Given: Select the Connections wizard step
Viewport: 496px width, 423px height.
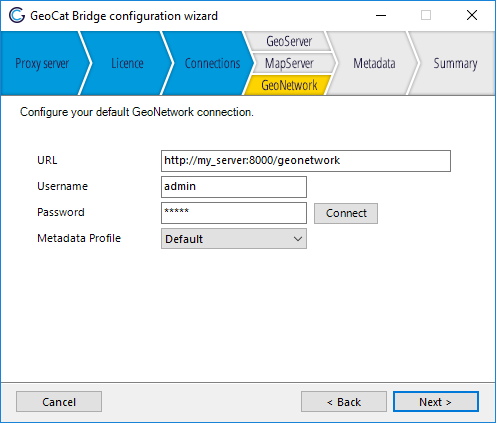Looking at the screenshot, I should coord(212,63).
